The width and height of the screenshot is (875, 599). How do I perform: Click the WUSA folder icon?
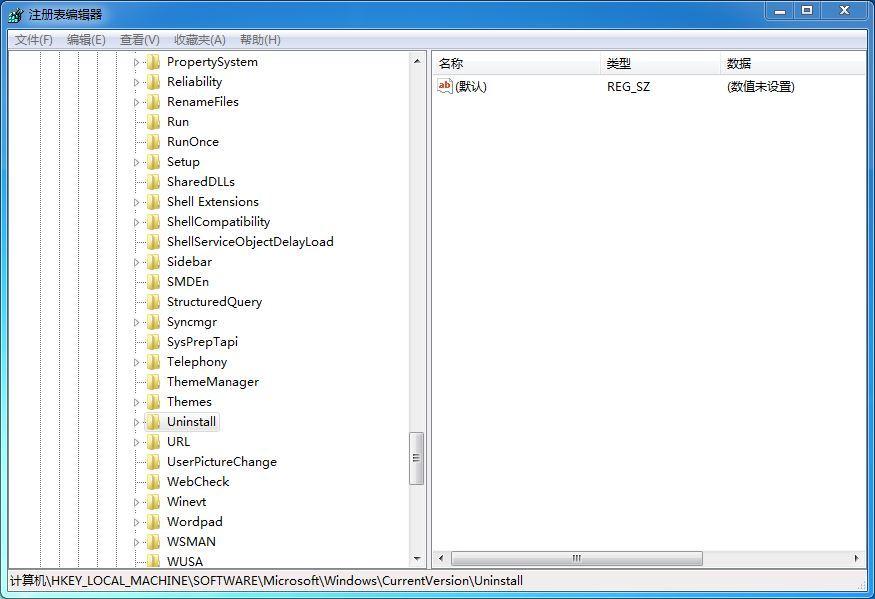(x=153, y=561)
